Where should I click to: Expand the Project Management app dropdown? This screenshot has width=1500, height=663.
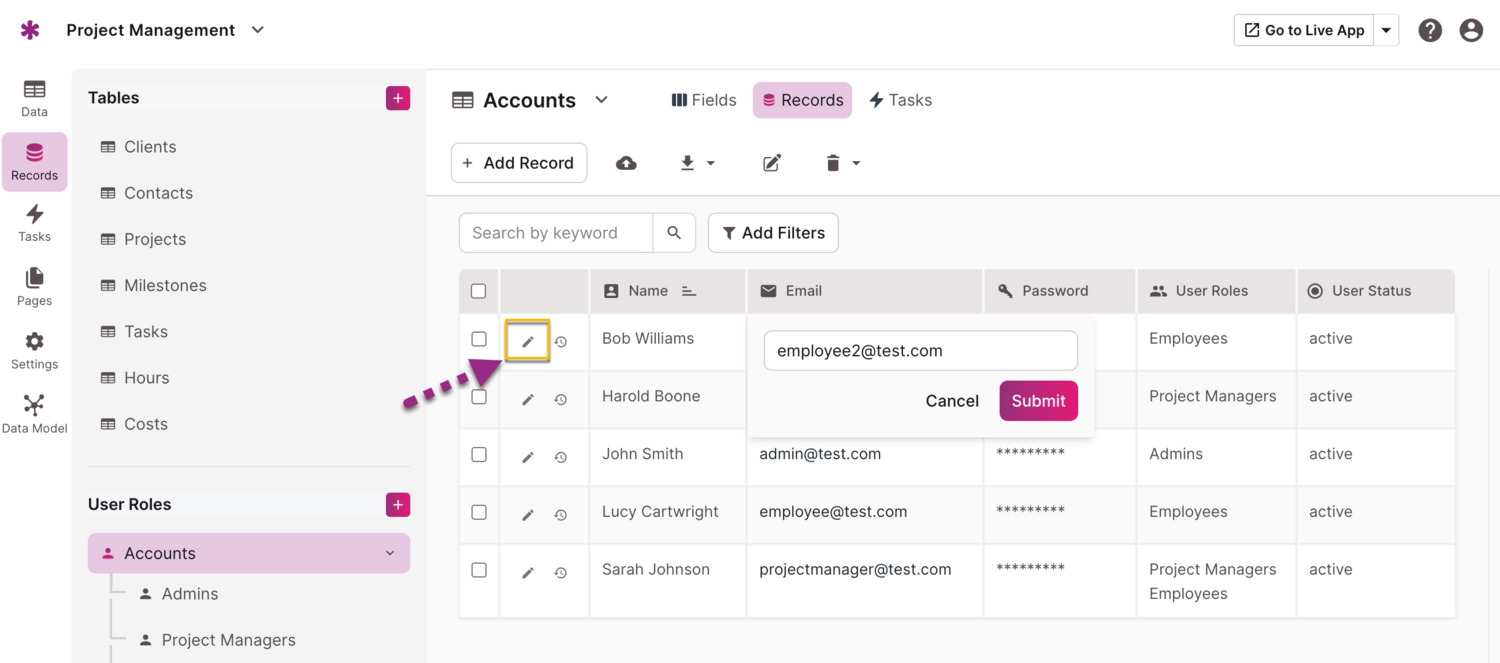[x=258, y=30]
